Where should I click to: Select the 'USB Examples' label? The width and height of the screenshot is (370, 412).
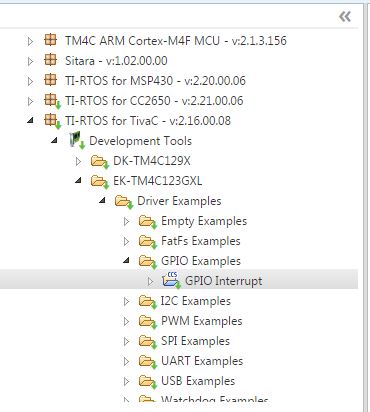click(198, 381)
